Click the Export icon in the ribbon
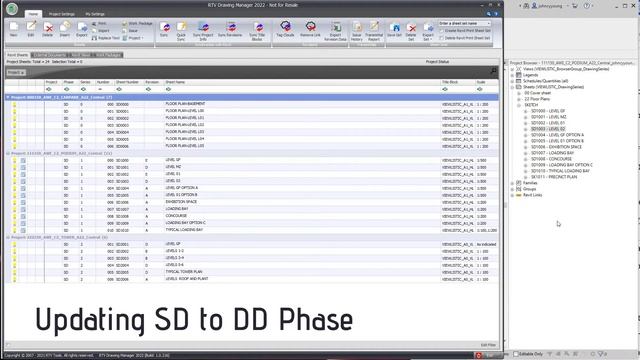Viewport: 640px width, 360px height. 82,27
